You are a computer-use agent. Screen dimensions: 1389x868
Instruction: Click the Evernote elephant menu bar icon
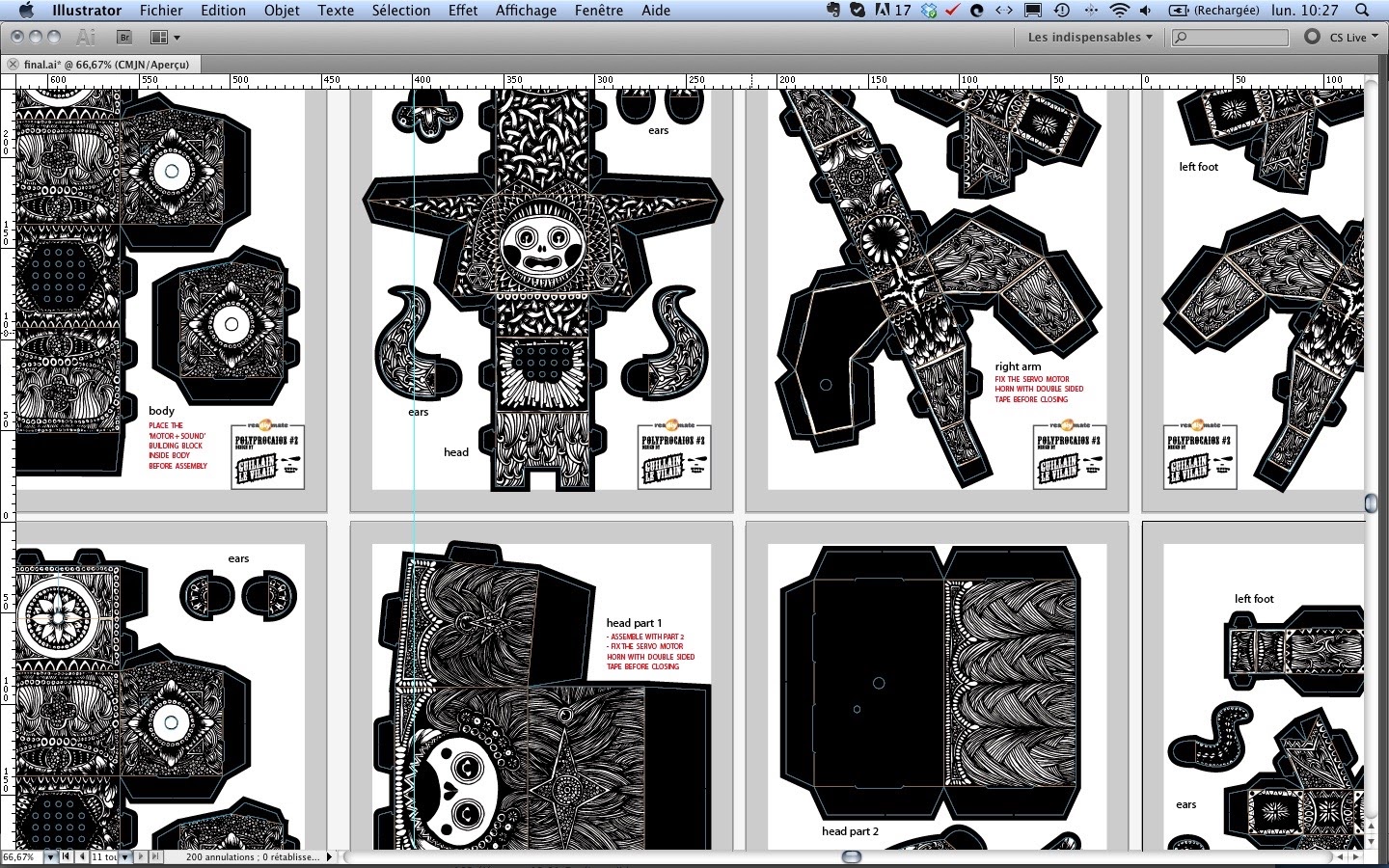coord(835,11)
